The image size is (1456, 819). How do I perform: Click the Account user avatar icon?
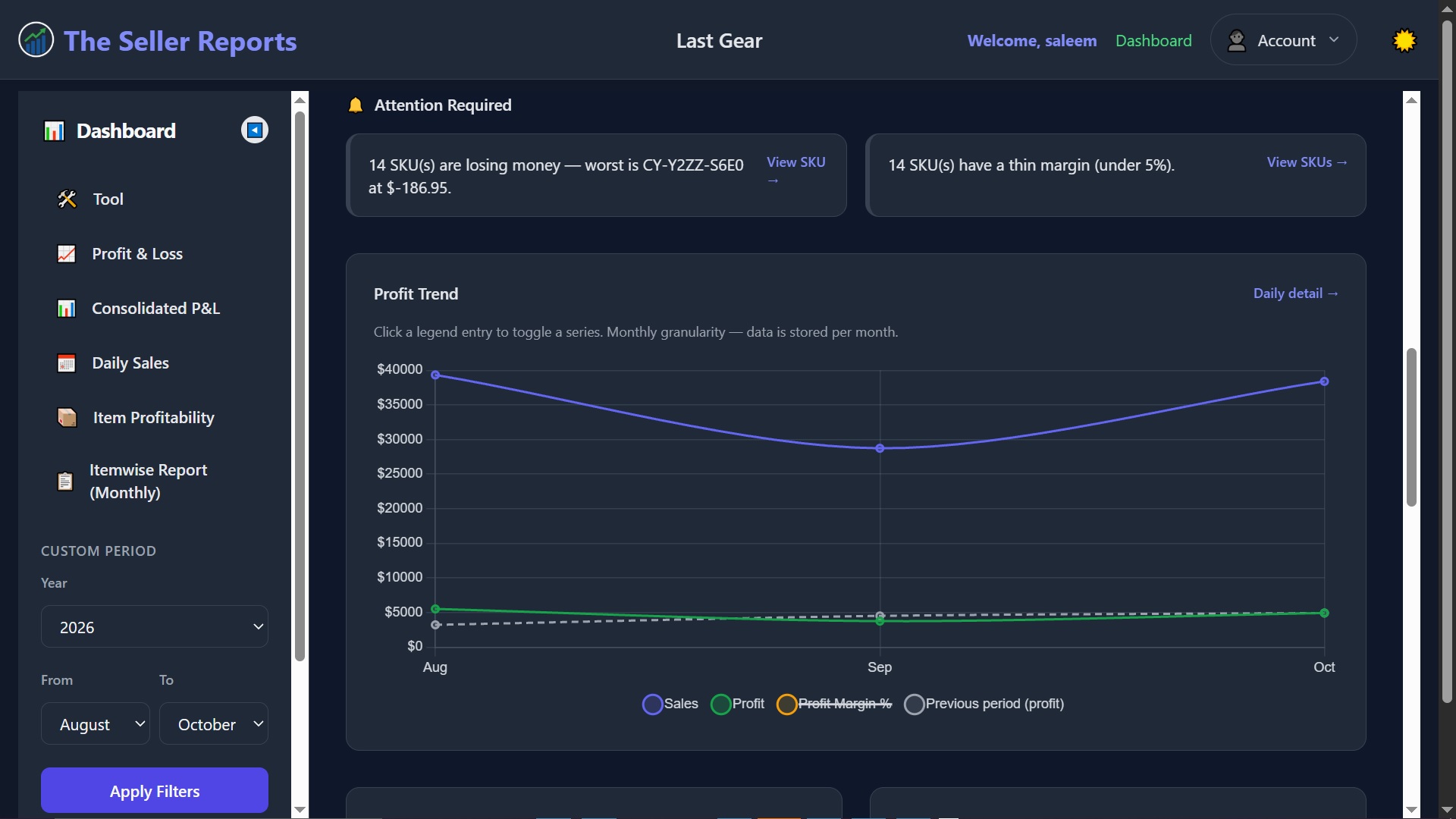(x=1237, y=40)
